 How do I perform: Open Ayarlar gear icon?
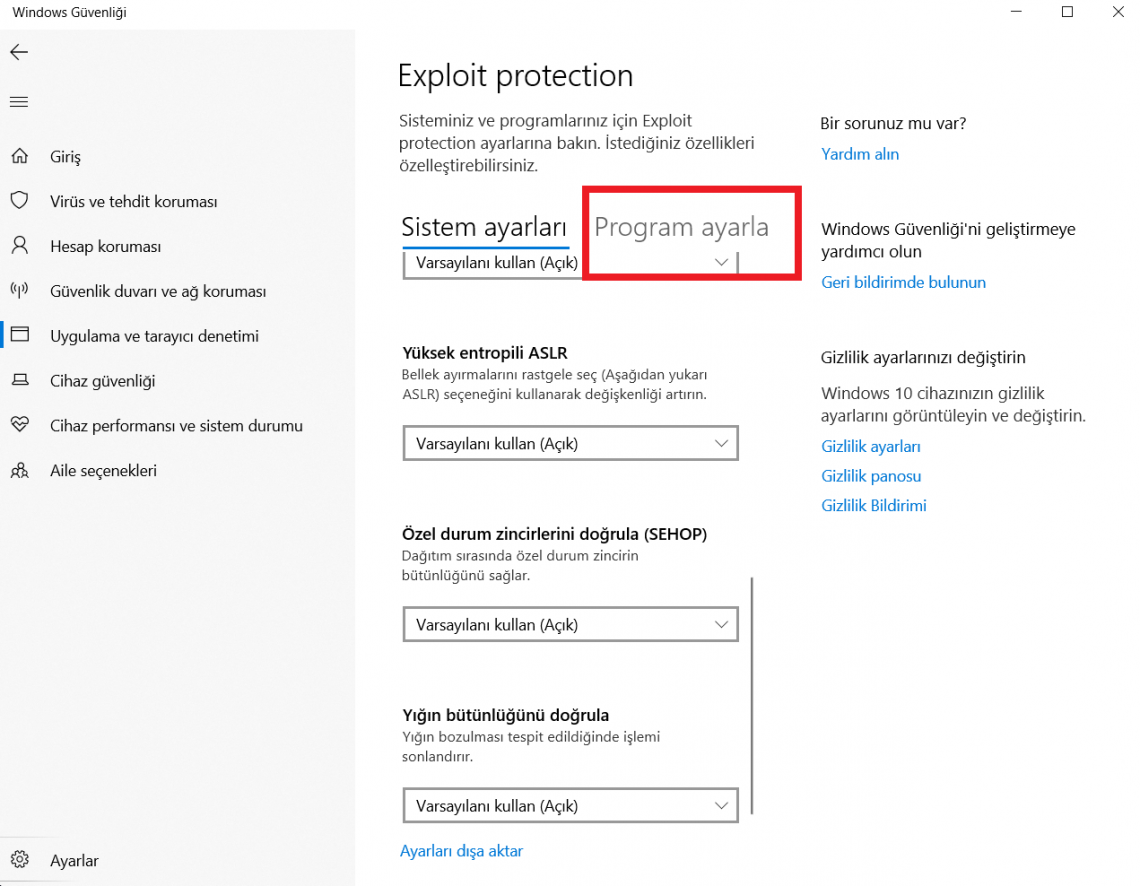point(19,860)
